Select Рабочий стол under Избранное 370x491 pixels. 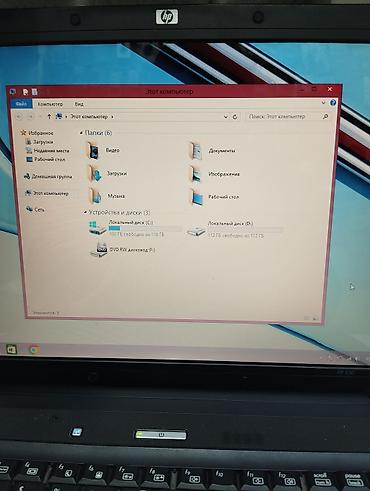point(49,159)
